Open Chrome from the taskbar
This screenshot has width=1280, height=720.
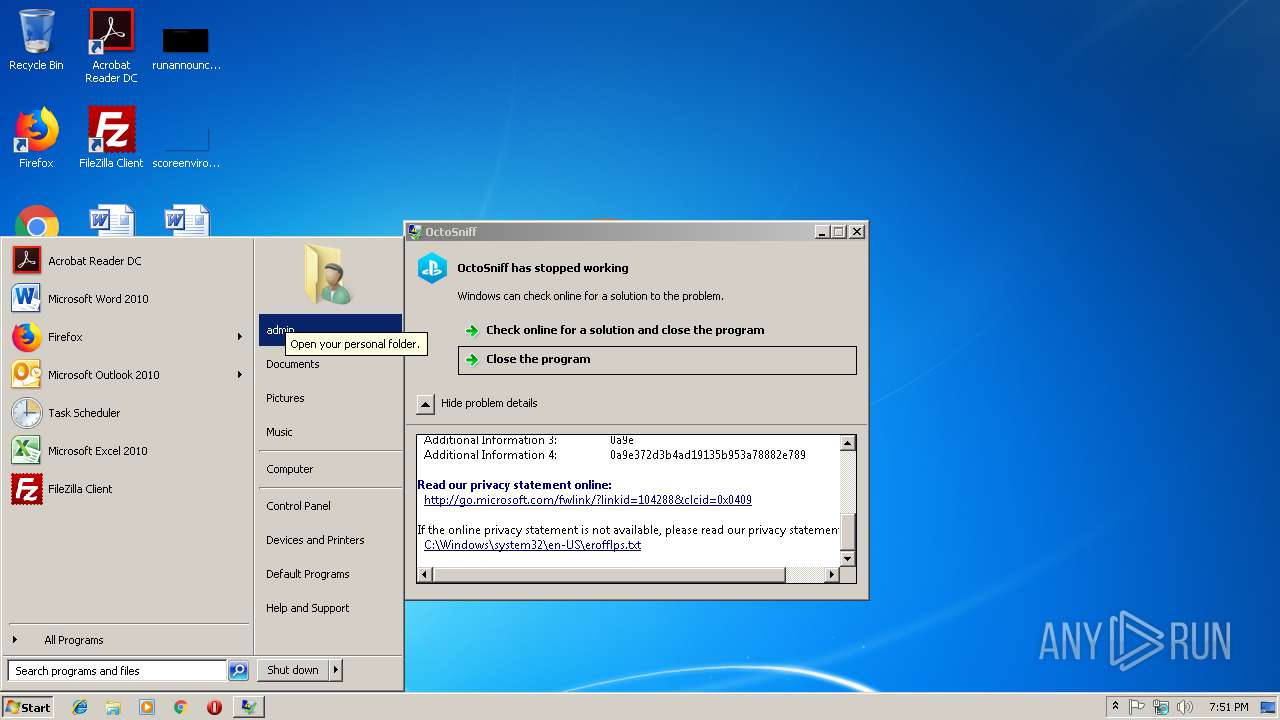pos(180,707)
